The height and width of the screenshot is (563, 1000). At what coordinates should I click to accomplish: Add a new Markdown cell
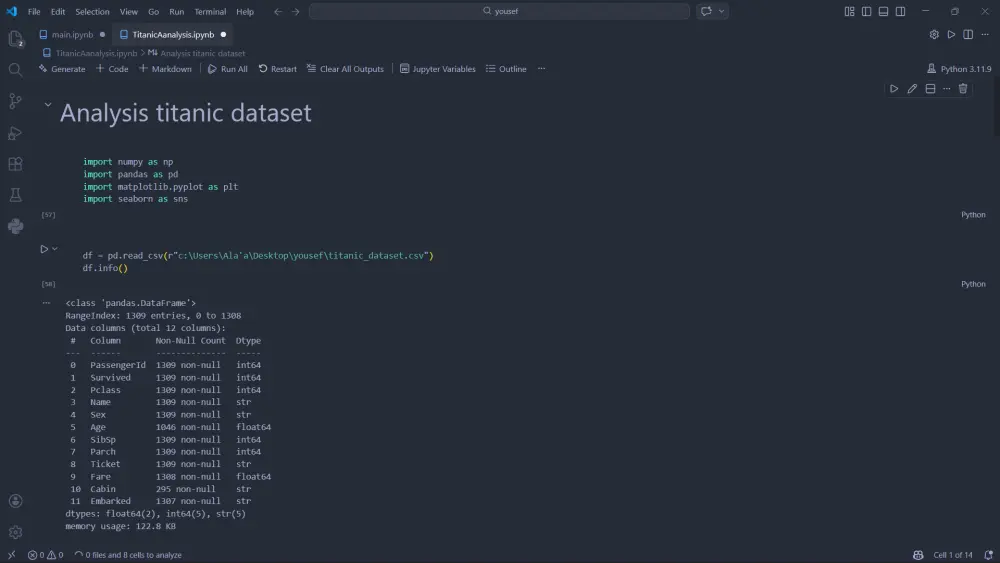point(165,69)
